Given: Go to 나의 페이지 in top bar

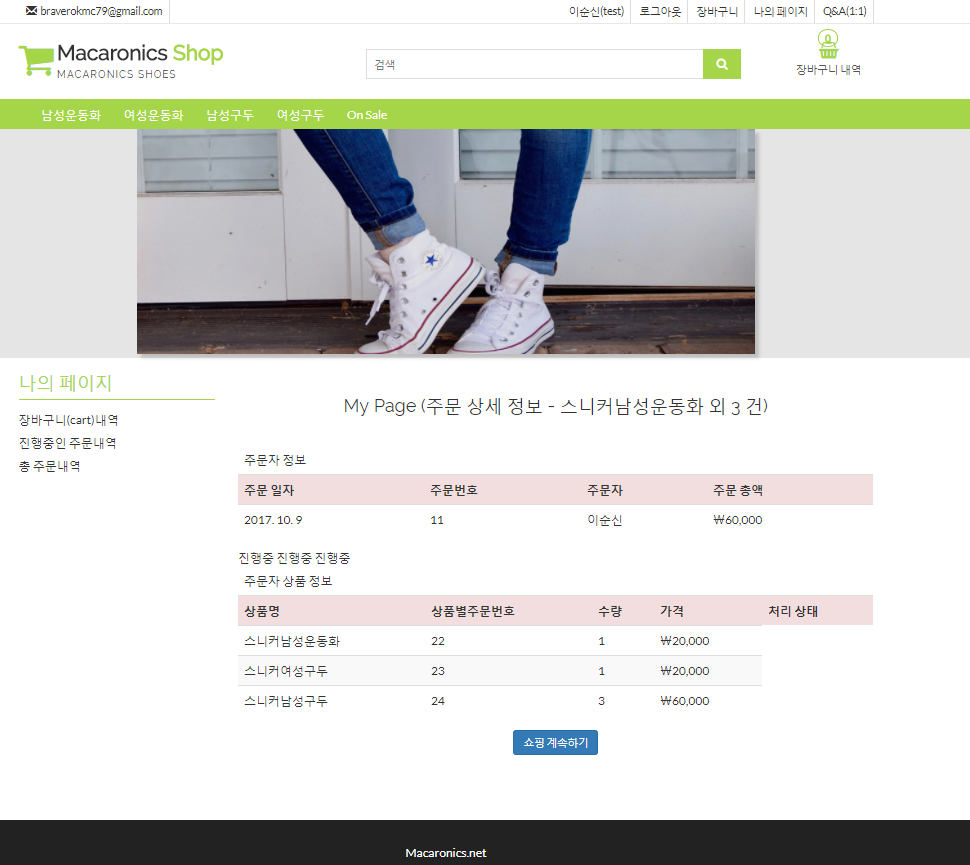Looking at the screenshot, I should (781, 11).
